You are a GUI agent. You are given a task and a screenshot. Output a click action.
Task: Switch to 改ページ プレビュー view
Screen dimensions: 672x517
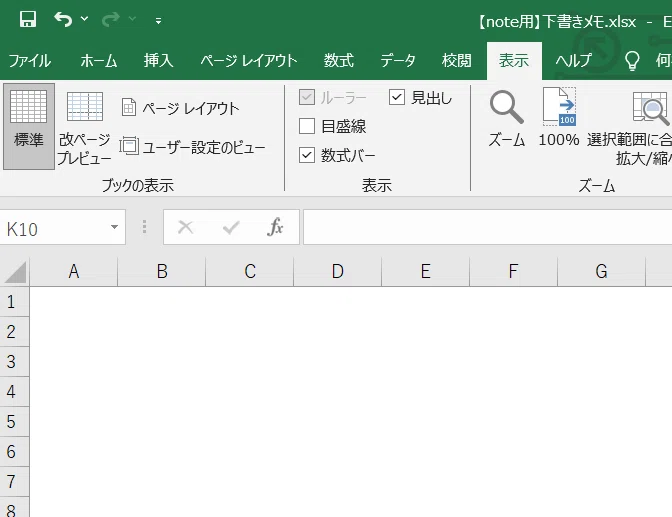(x=84, y=127)
